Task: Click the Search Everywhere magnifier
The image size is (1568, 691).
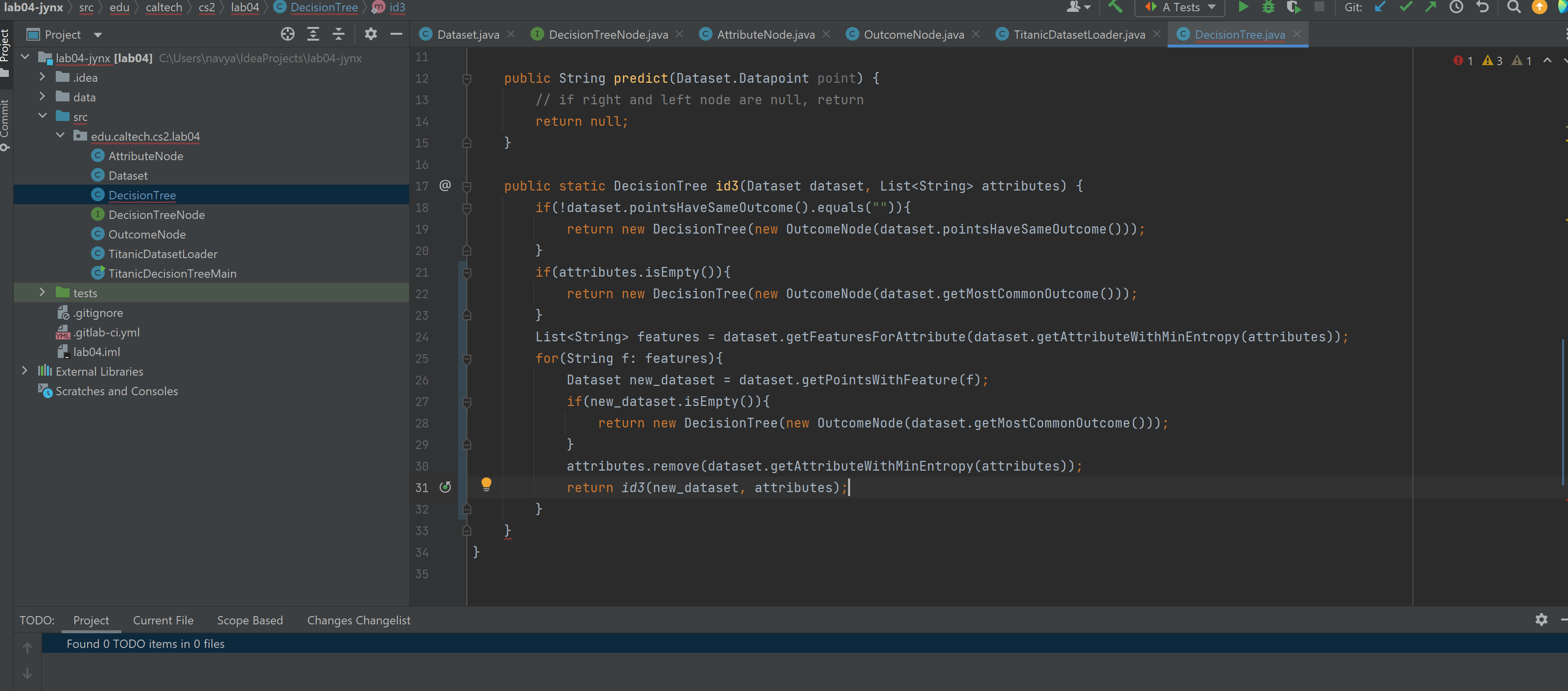Action: [x=1513, y=7]
